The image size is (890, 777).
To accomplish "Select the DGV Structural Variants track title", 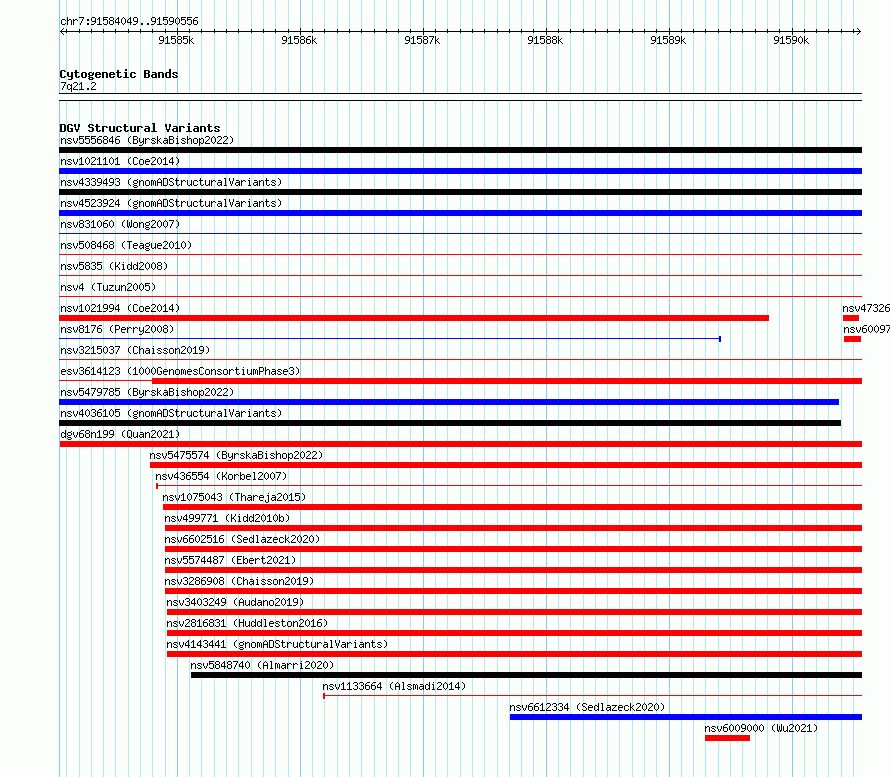I will [140, 128].
